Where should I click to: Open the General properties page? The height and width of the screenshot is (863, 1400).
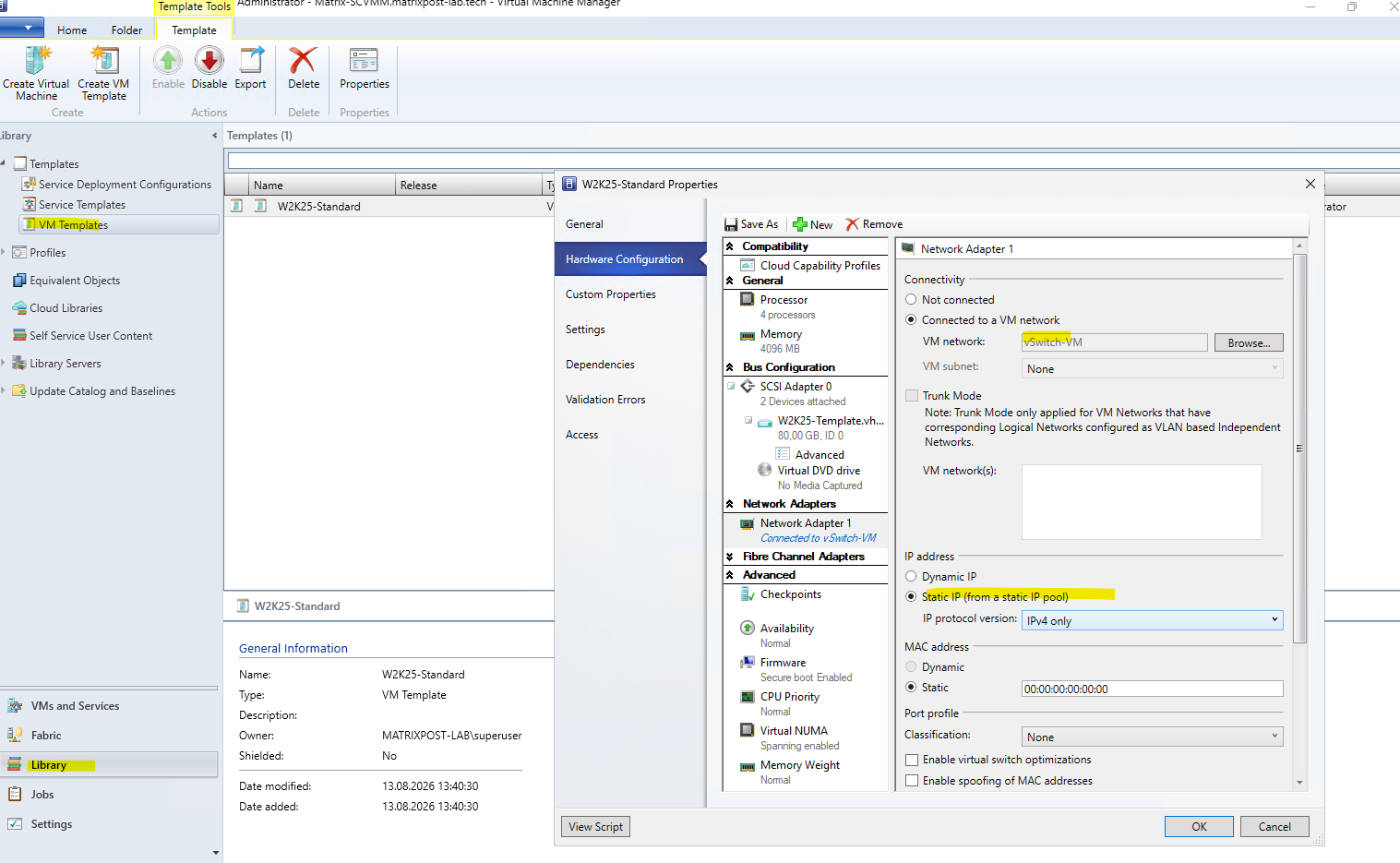(630, 224)
